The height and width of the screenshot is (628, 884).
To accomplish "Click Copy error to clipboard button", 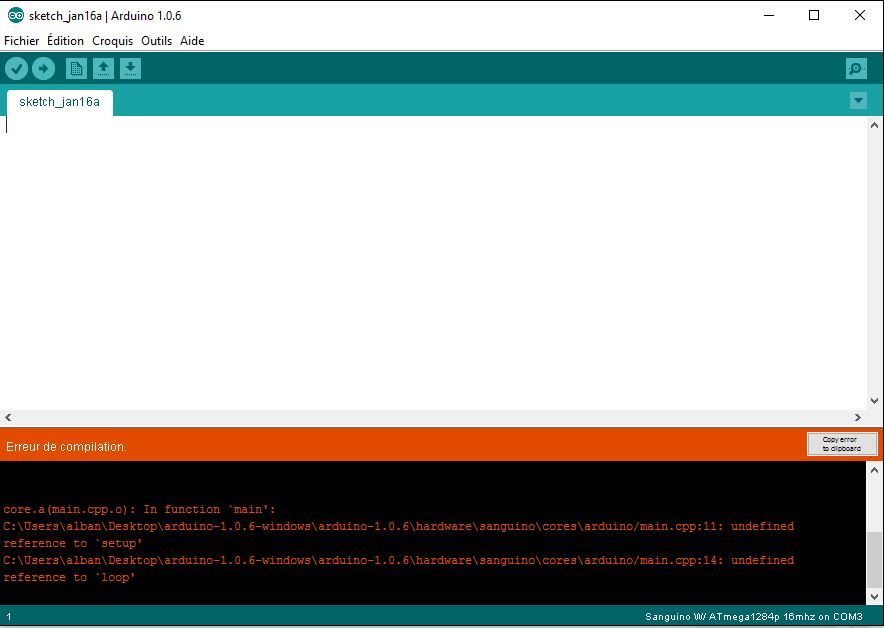I will click(x=842, y=444).
